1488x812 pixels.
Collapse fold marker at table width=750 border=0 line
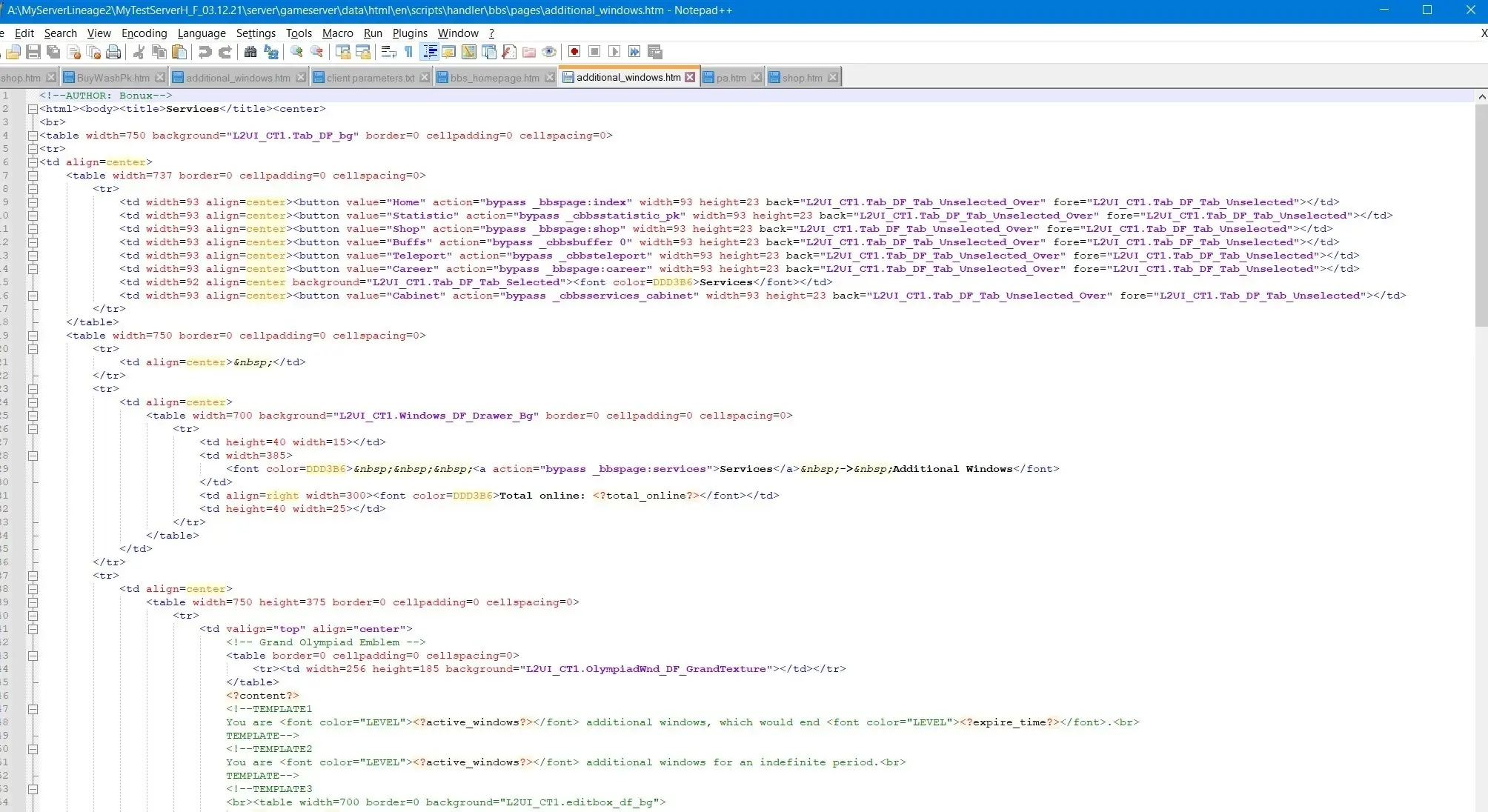[33, 336]
